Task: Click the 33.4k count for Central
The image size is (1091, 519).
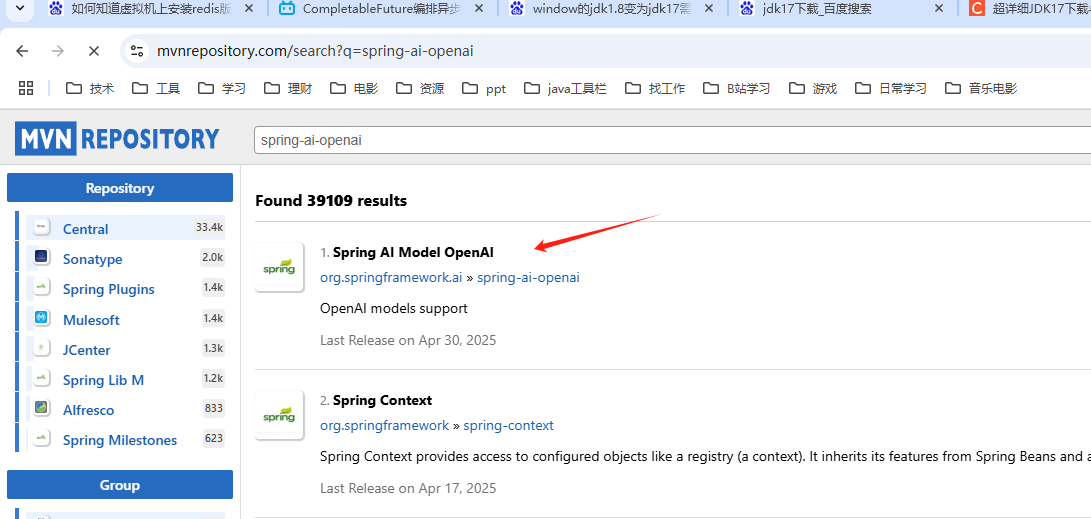Action: tap(209, 227)
